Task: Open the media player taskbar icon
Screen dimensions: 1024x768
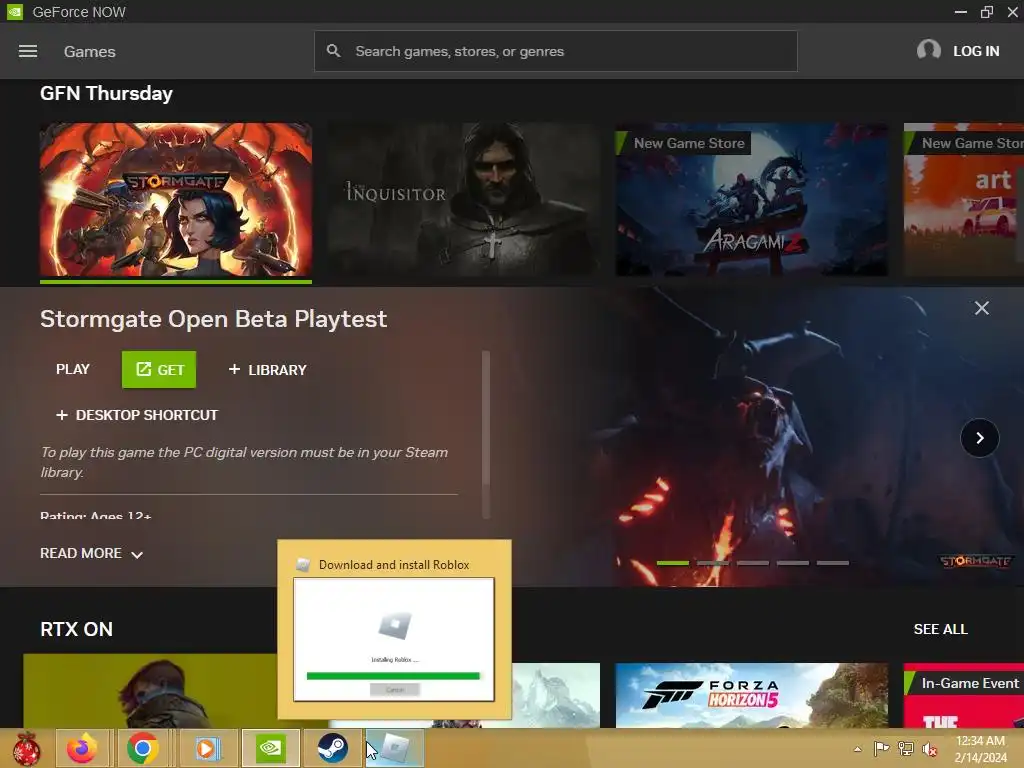Action: (207, 748)
